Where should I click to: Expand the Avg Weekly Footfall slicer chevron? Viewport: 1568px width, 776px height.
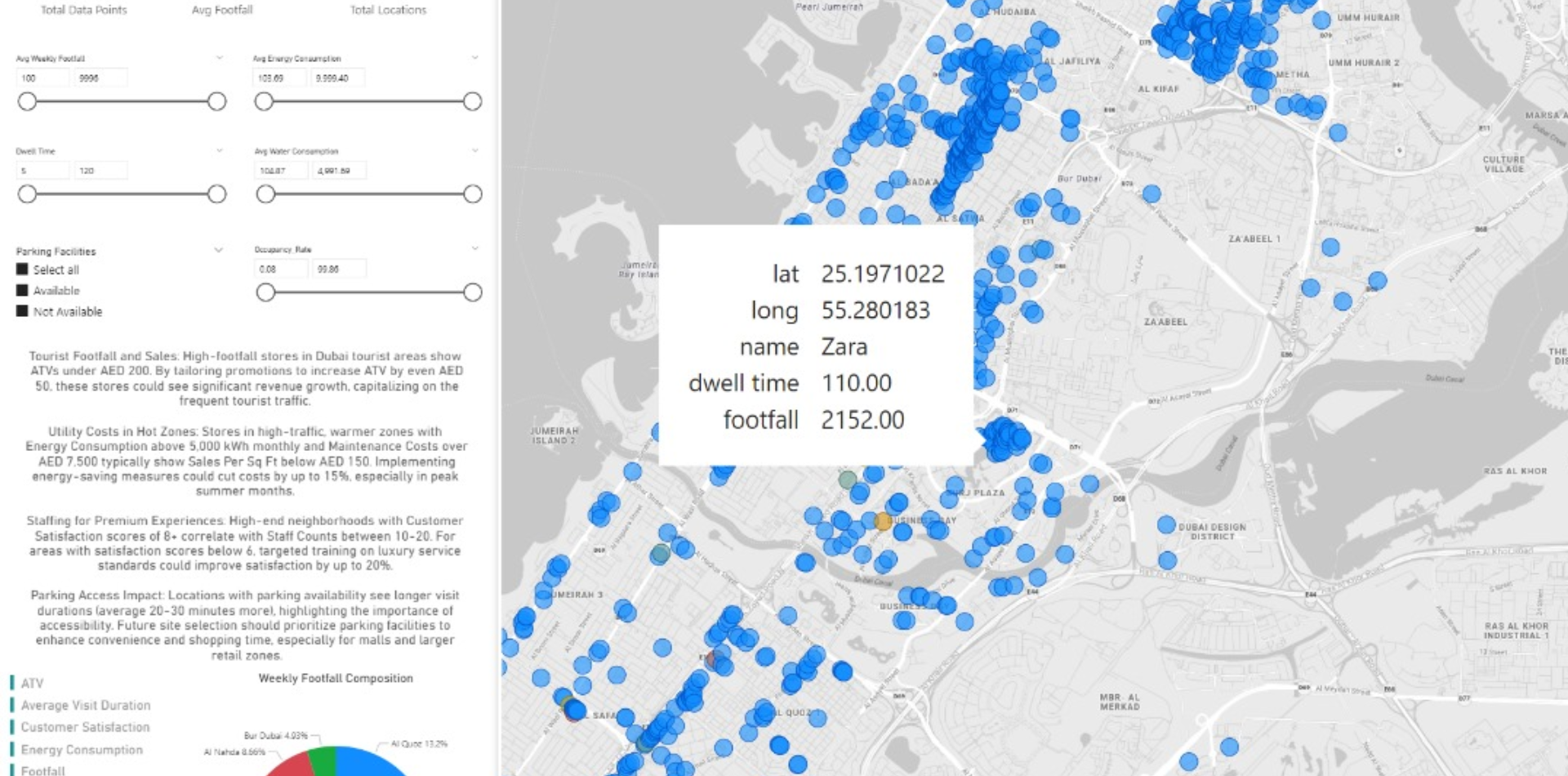click(219, 58)
